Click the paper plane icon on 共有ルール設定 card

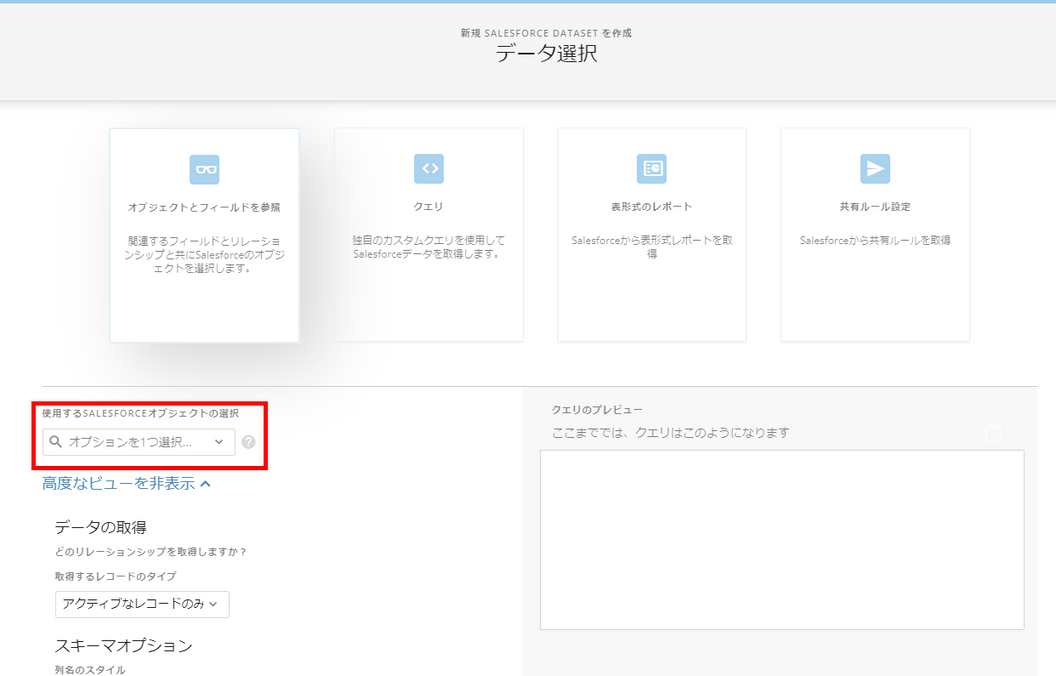(875, 168)
